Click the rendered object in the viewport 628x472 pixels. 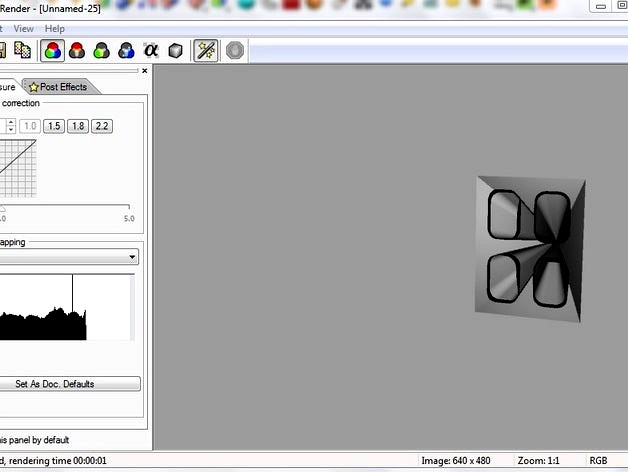coord(528,248)
